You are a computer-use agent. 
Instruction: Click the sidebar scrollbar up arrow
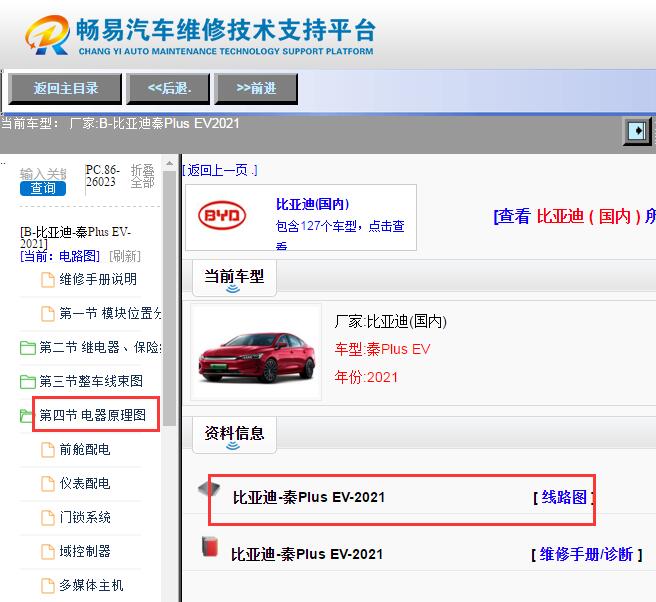pyautogui.click(x=169, y=163)
